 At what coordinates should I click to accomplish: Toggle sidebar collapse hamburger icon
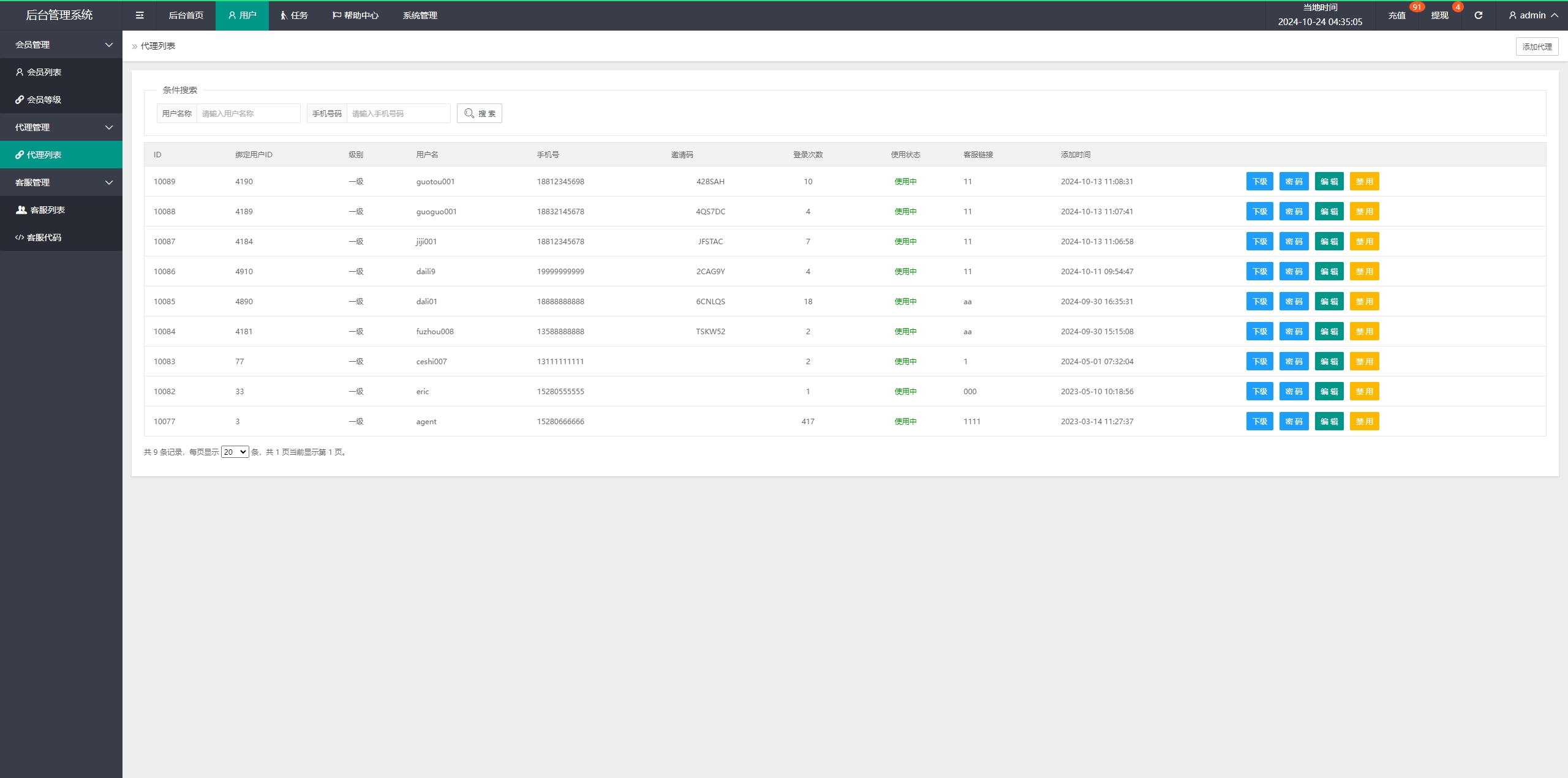140,15
